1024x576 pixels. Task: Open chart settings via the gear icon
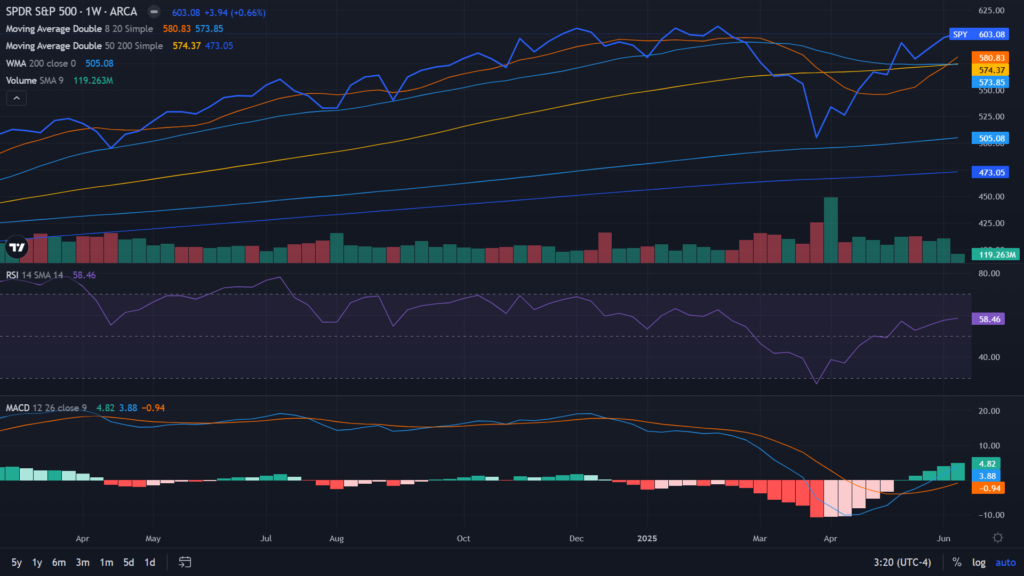click(x=997, y=537)
